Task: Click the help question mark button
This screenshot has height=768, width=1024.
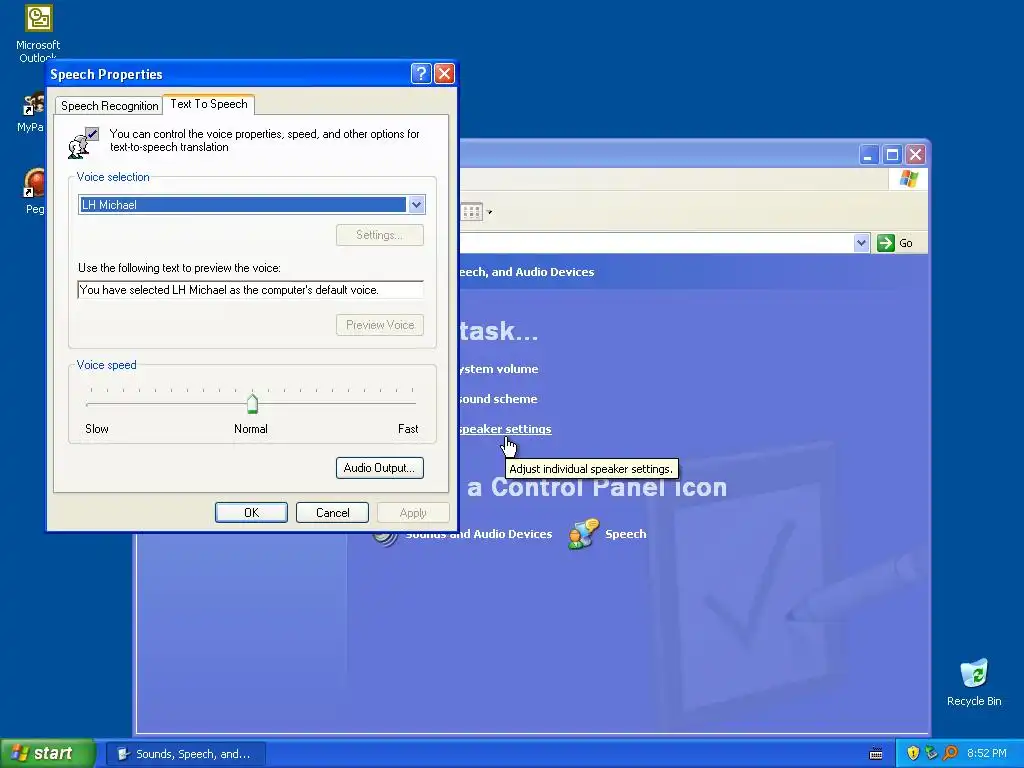Action: (421, 73)
